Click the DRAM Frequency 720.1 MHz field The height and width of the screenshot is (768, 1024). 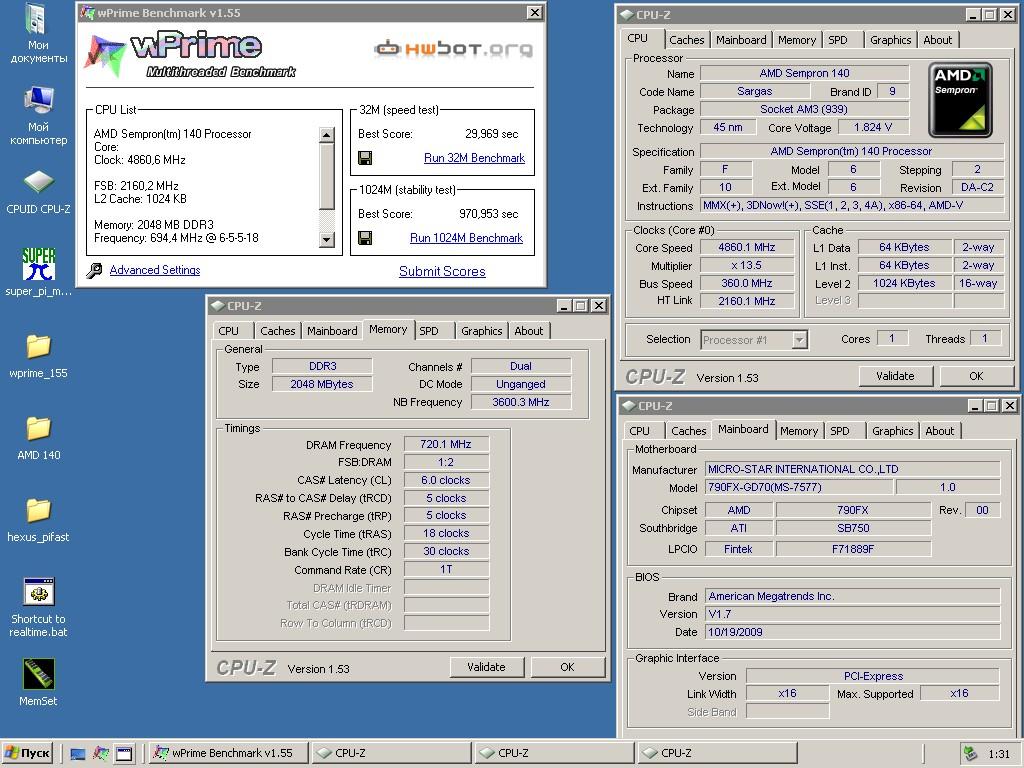coord(445,444)
